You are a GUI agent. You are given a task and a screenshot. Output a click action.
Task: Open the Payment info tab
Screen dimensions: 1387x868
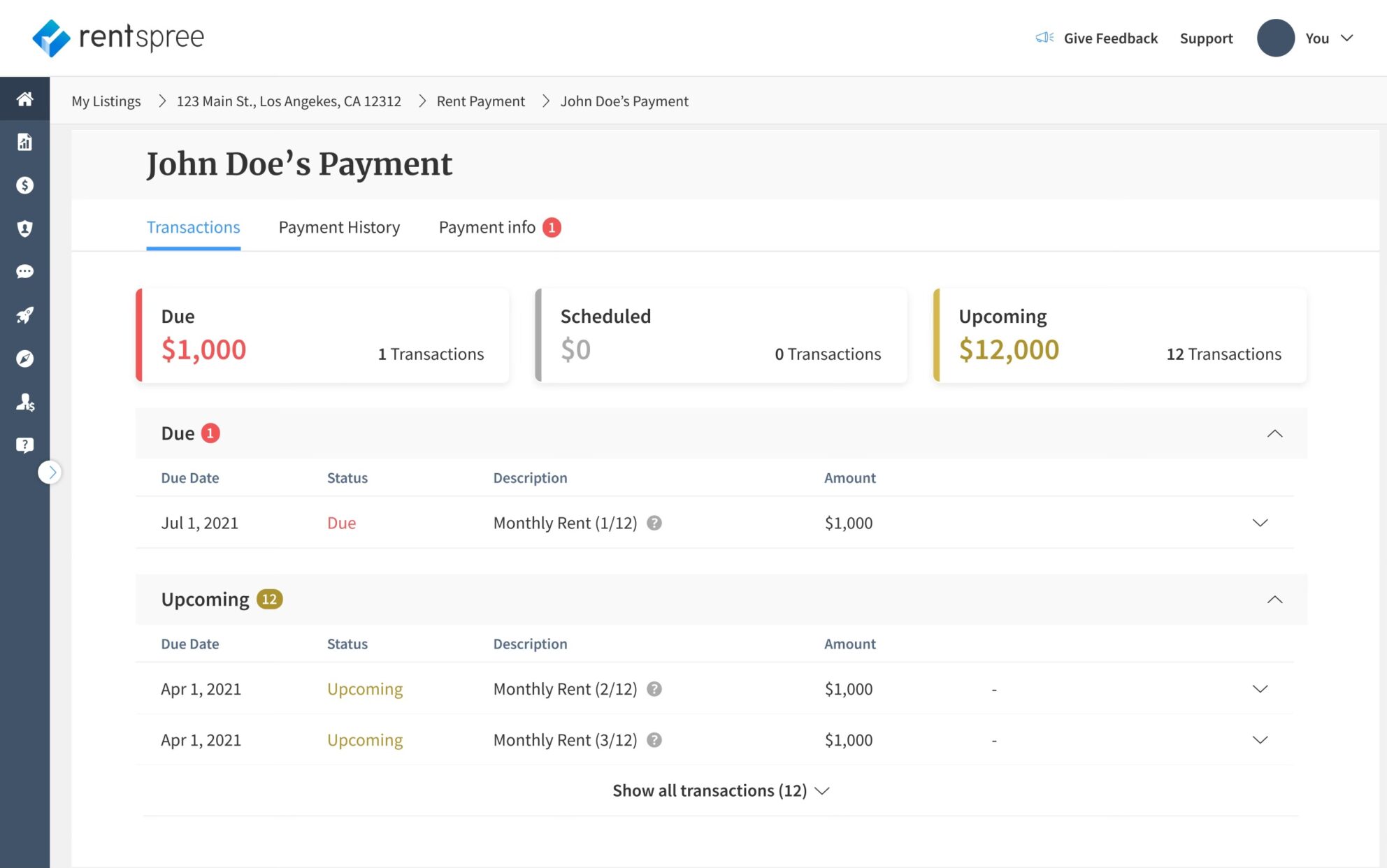(x=487, y=227)
